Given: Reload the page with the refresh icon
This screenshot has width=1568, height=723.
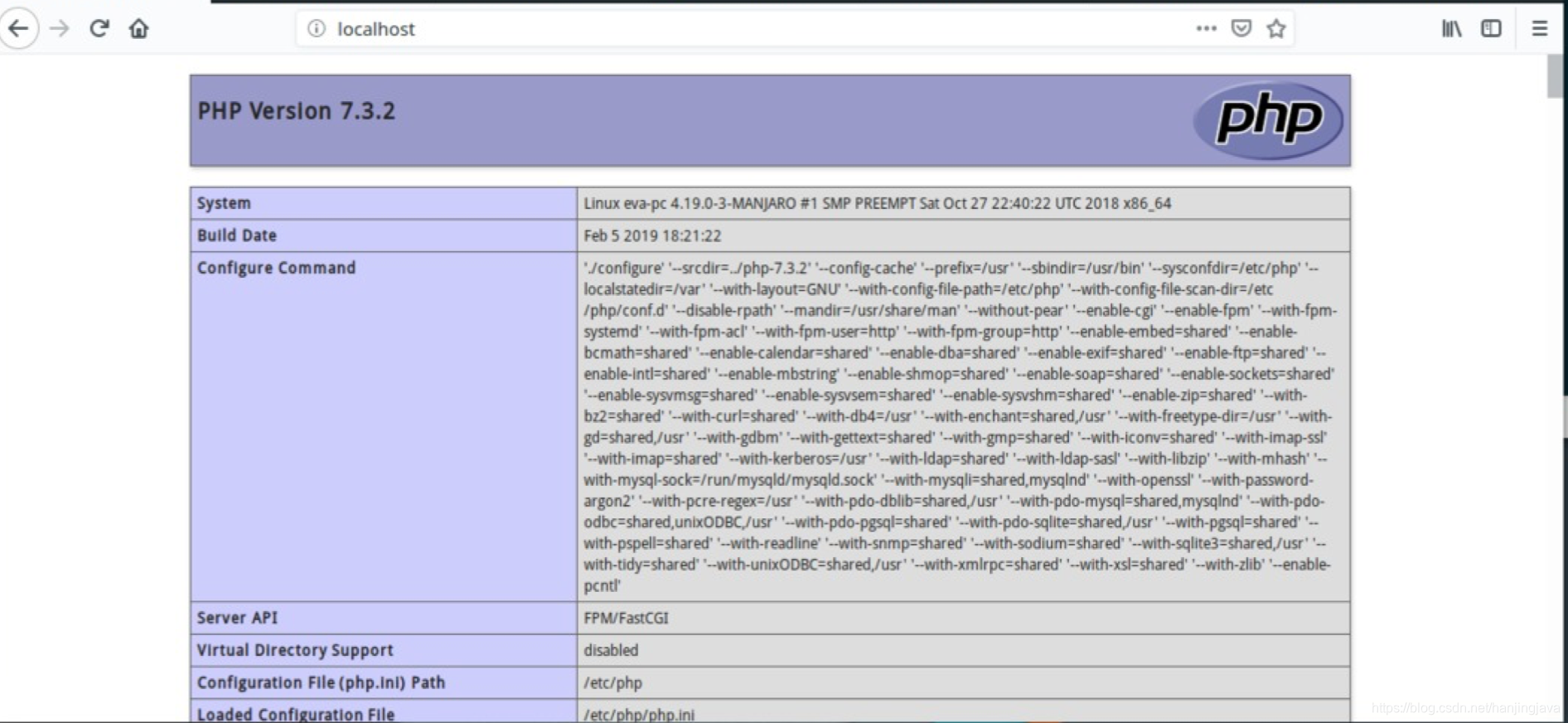Looking at the screenshot, I should (x=99, y=29).
